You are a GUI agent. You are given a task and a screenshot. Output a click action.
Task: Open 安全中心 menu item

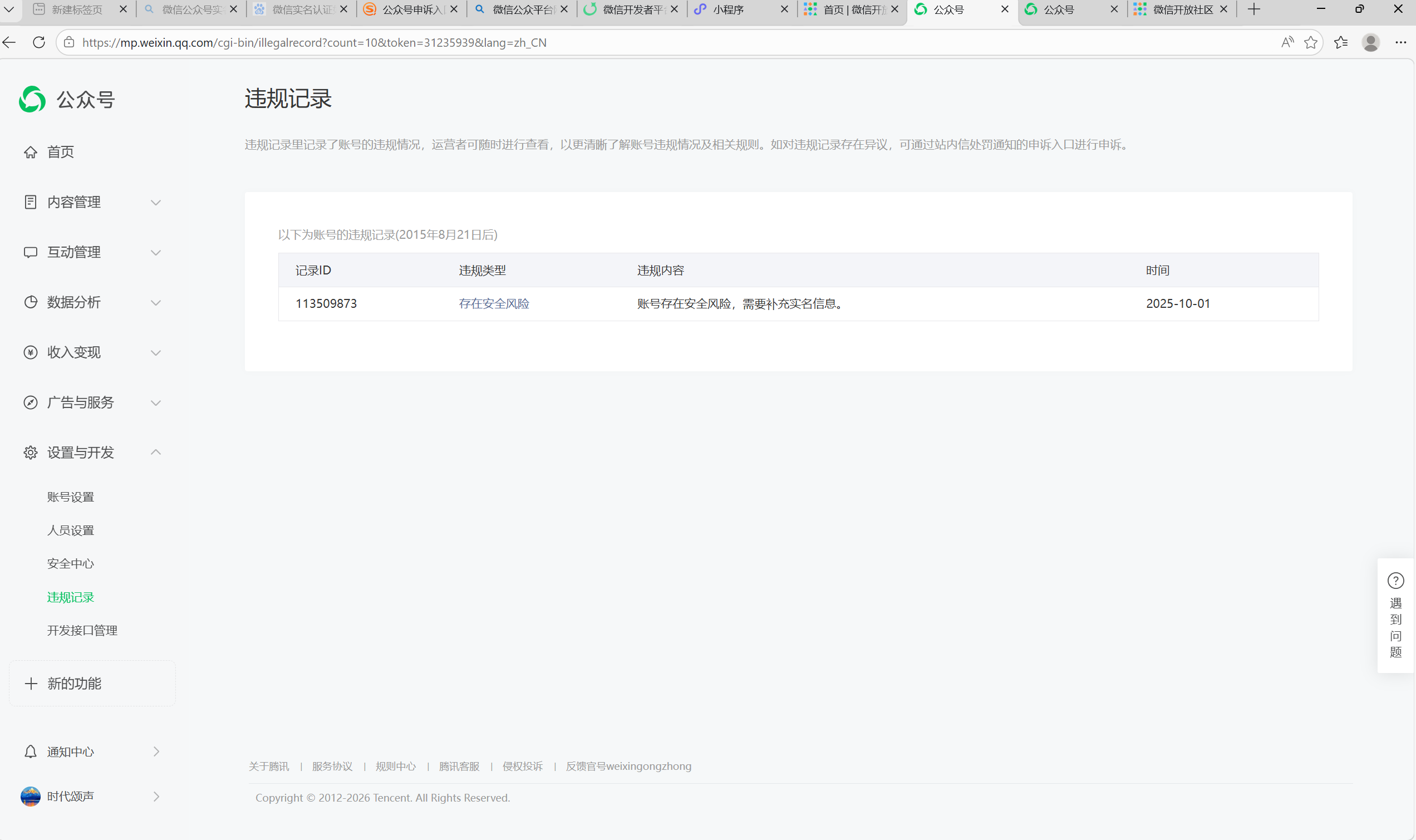pyautogui.click(x=71, y=564)
